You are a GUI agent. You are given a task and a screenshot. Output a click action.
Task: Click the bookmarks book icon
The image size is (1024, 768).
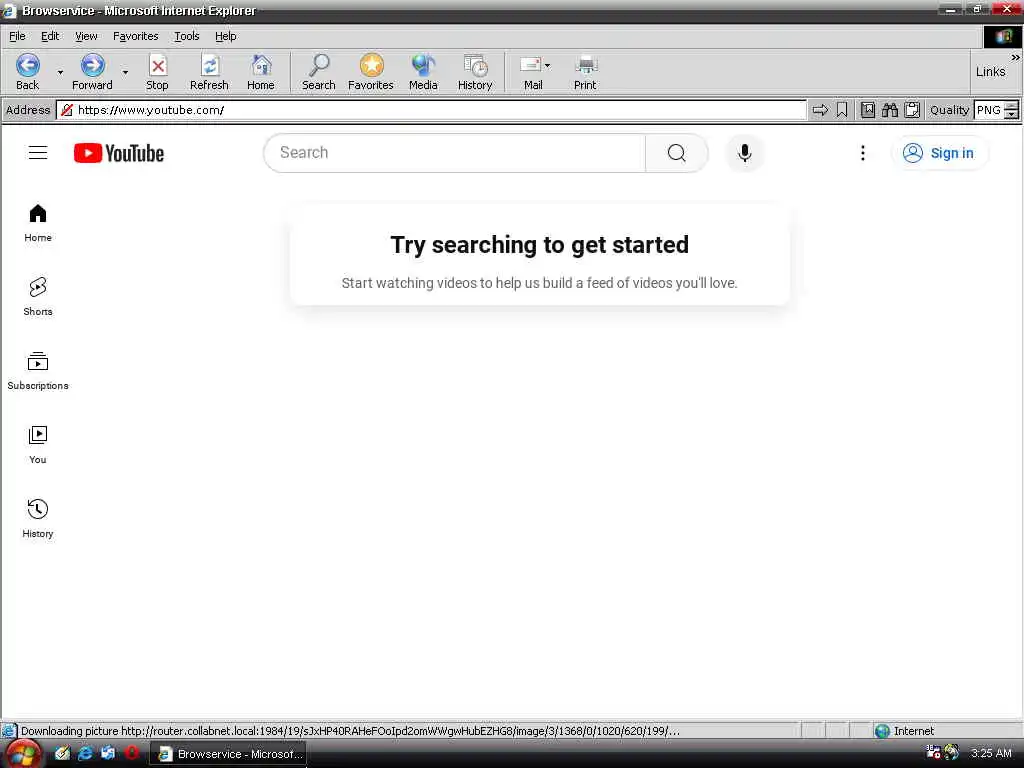(868, 110)
